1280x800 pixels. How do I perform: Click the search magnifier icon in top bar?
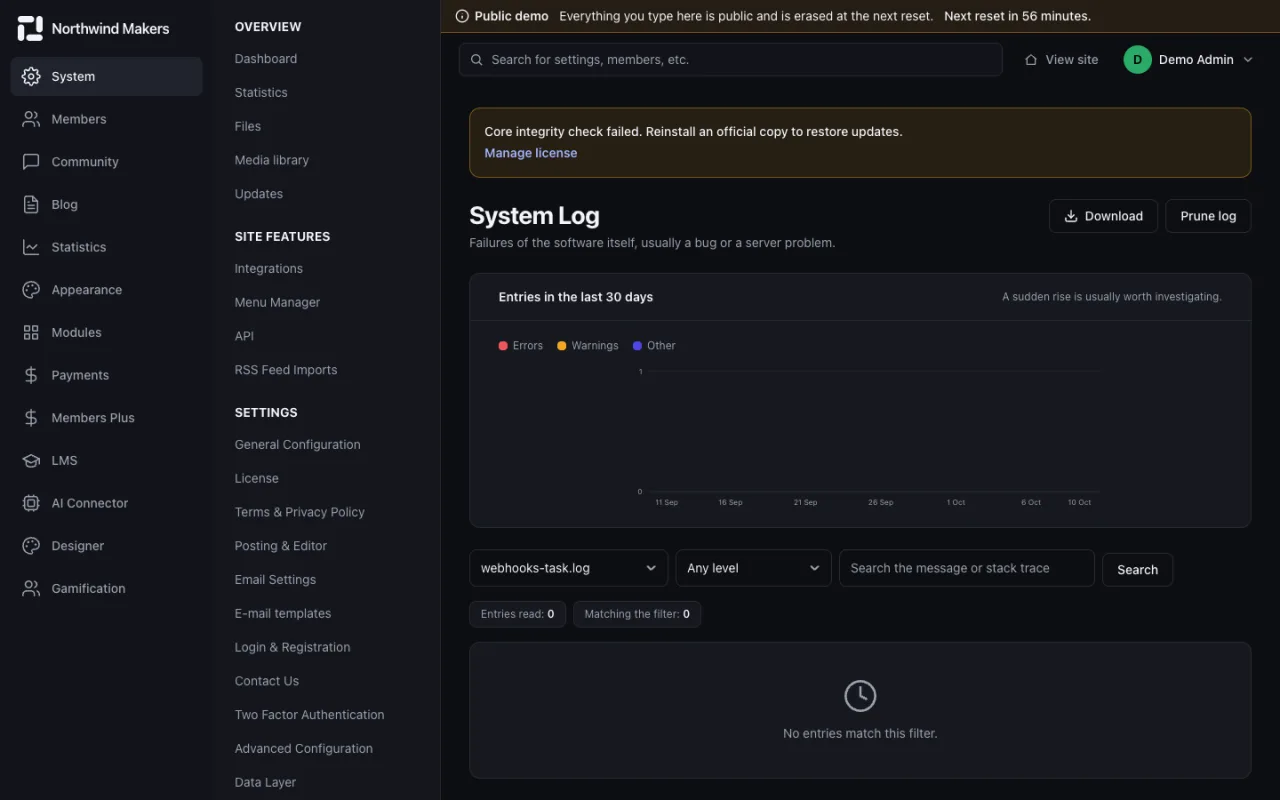point(477,60)
